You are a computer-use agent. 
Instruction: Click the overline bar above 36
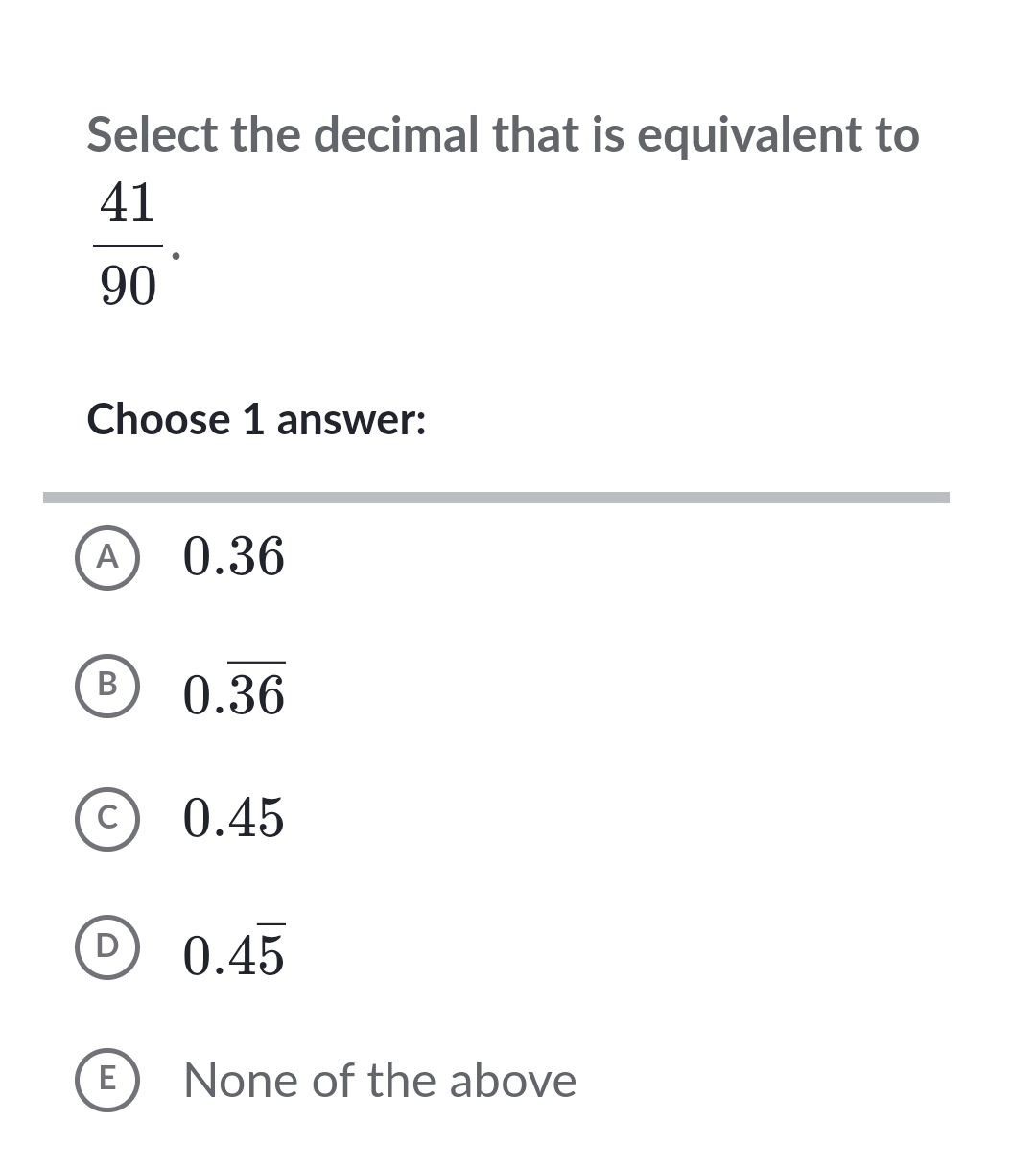(256, 662)
